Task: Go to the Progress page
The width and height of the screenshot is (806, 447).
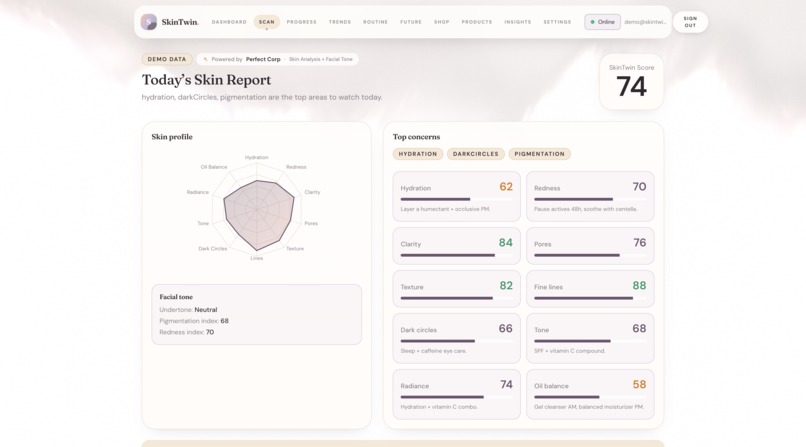Action: point(302,22)
